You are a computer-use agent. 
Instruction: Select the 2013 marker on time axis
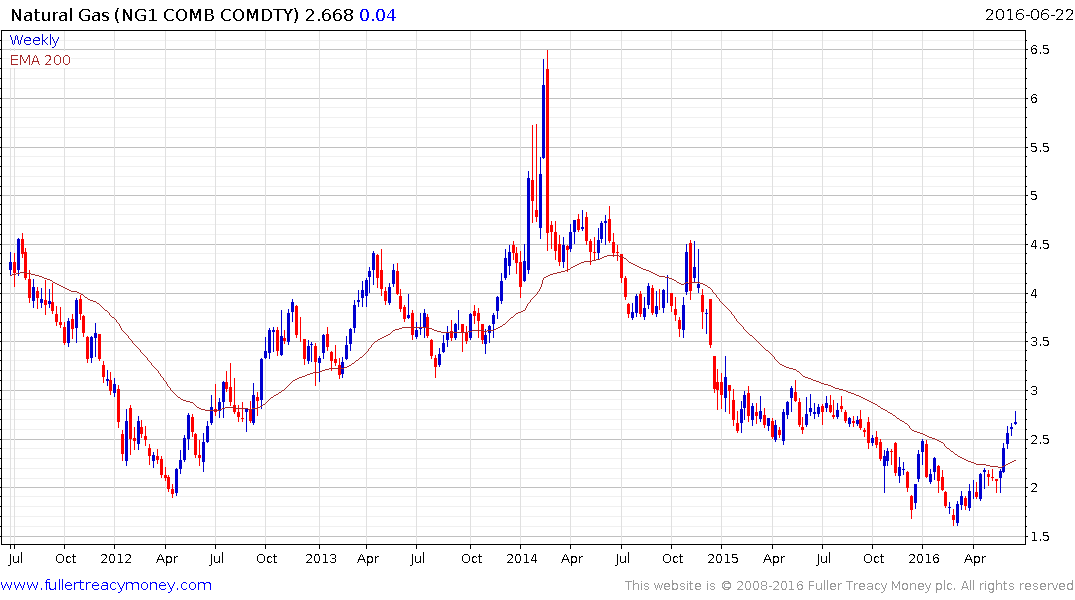(320, 558)
